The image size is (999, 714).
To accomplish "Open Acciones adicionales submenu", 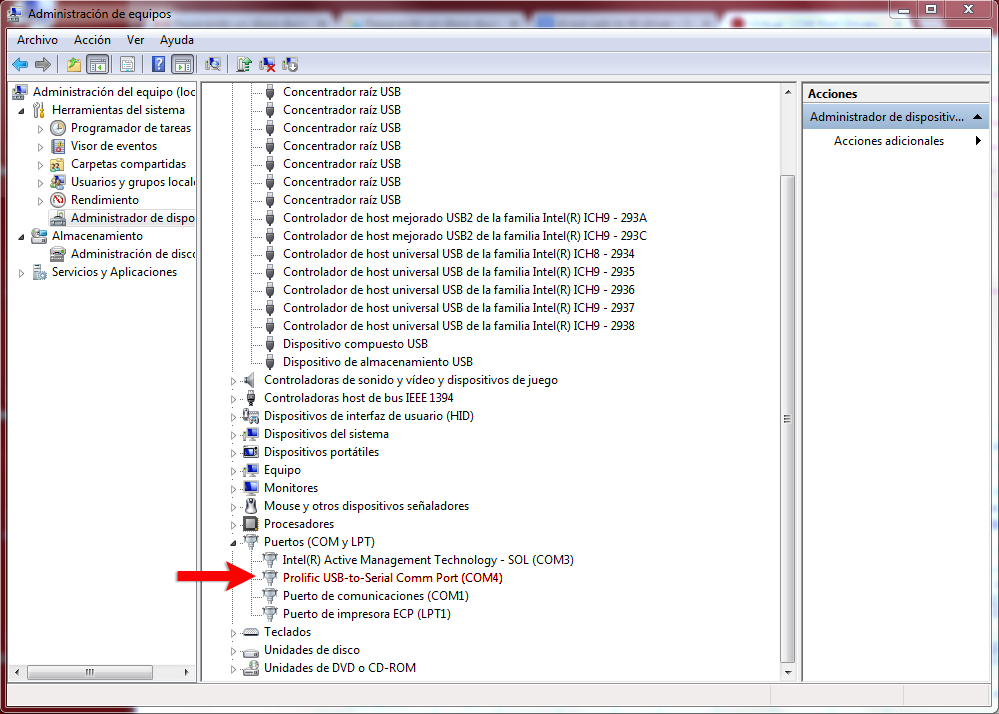I will [x=978, y=141].
